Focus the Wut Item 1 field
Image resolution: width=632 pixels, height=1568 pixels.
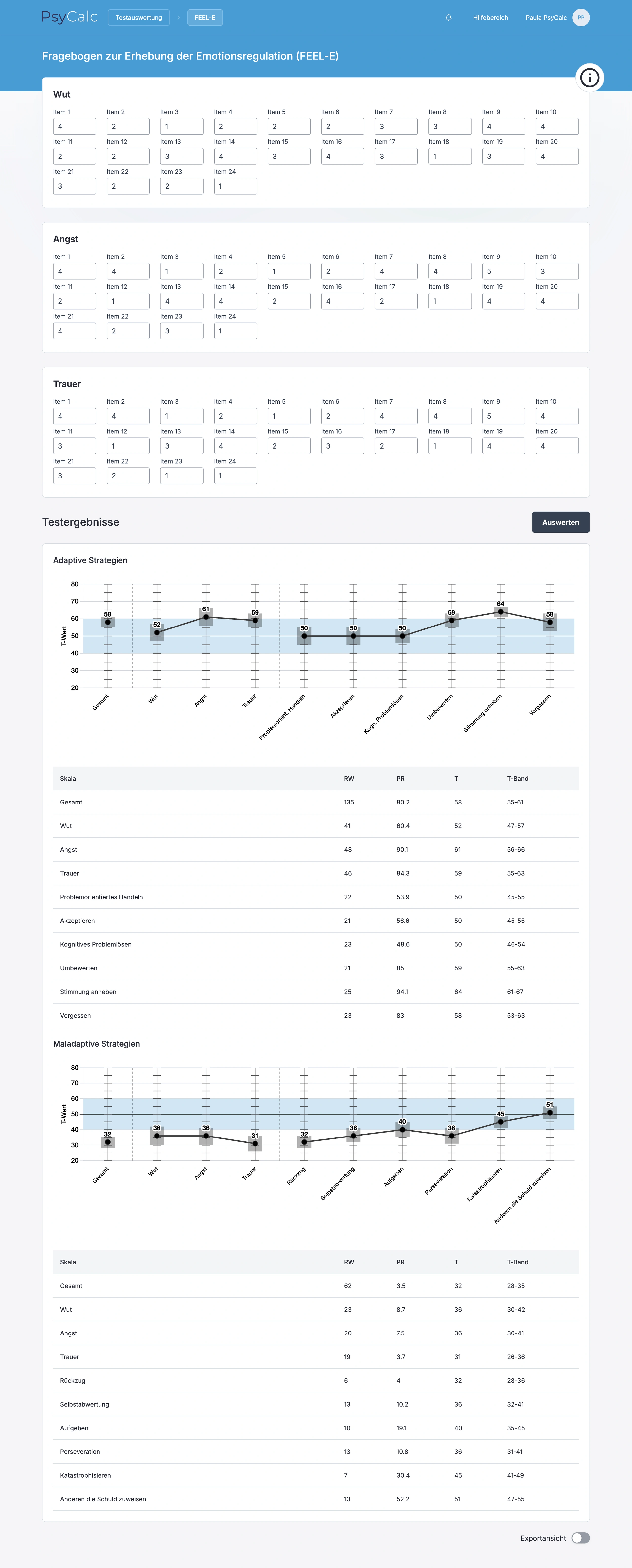74,127
